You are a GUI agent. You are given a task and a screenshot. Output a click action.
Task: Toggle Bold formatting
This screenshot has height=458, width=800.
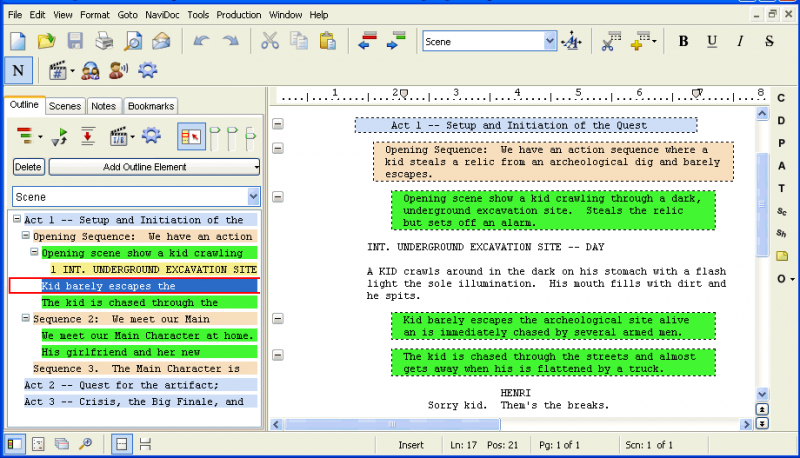click(x=684, y=41)
